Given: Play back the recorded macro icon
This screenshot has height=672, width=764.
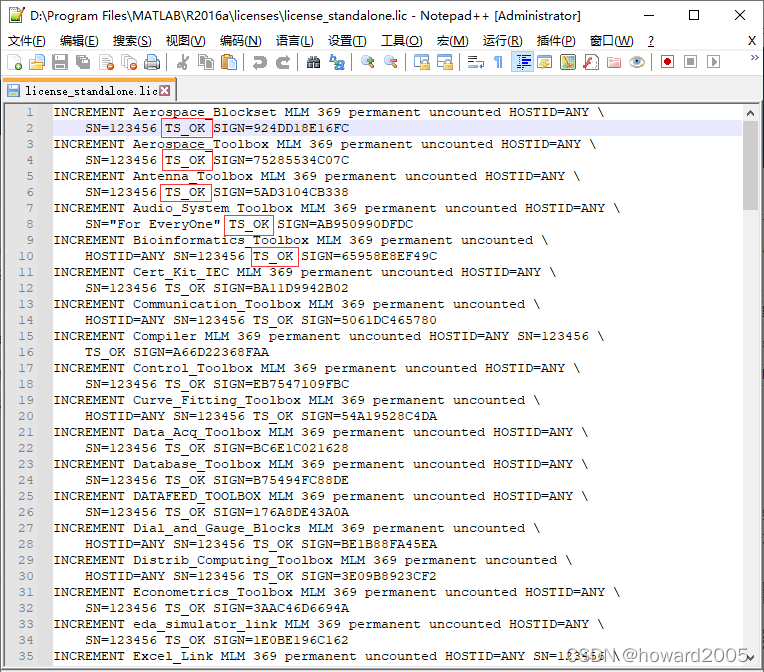Looking at the screenshot, I should (x=713, y=62).
